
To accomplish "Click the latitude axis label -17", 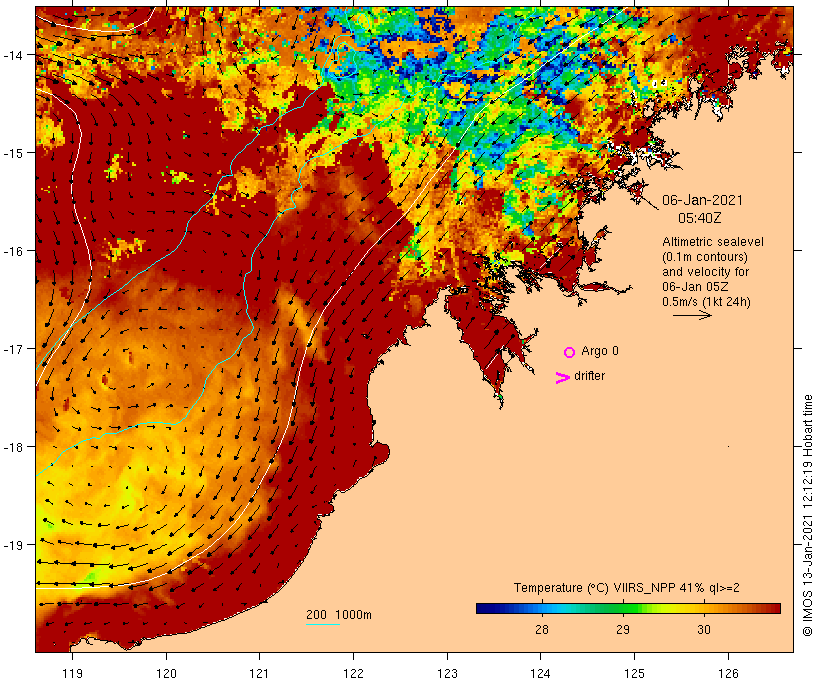I will pyautogui.click(x=13, y=349).
